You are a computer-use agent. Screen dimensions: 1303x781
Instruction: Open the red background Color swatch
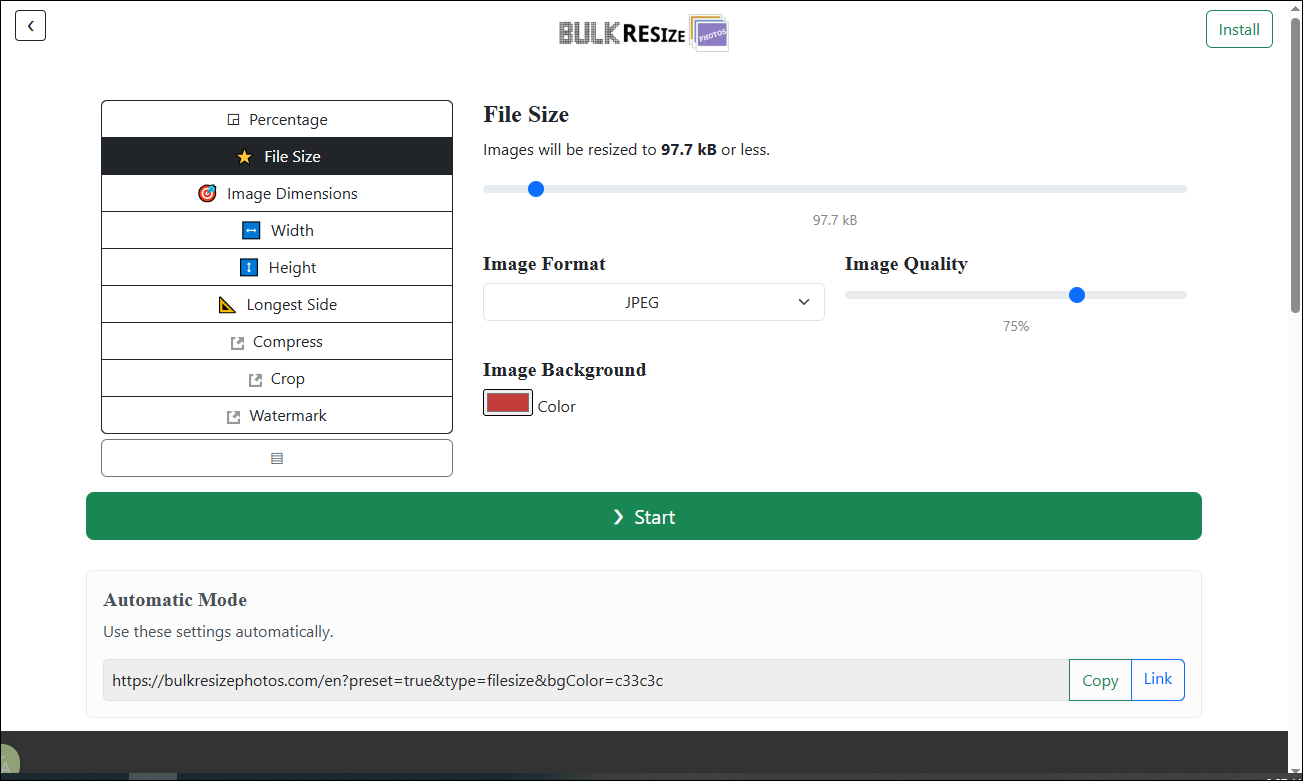507,402
